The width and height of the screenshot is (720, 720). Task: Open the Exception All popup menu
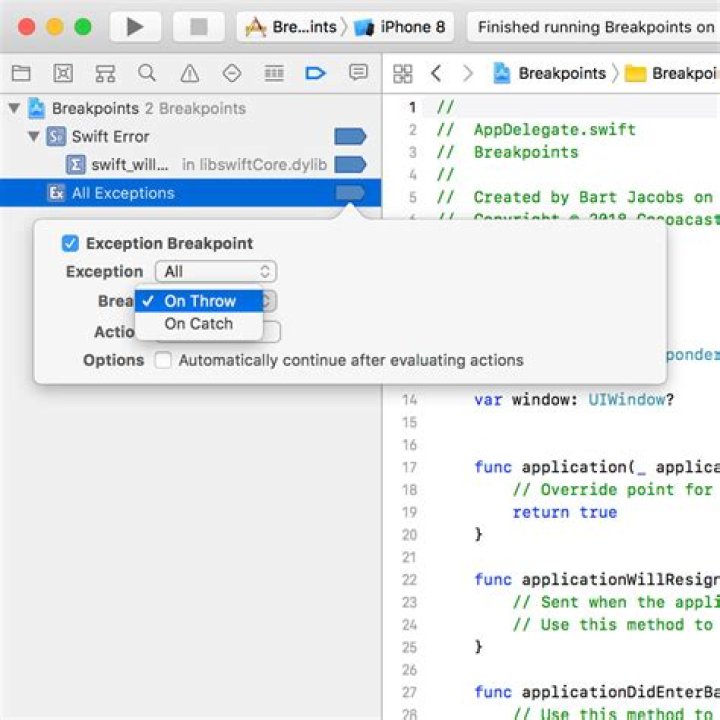pyautogui.click(x=216, y=271)
